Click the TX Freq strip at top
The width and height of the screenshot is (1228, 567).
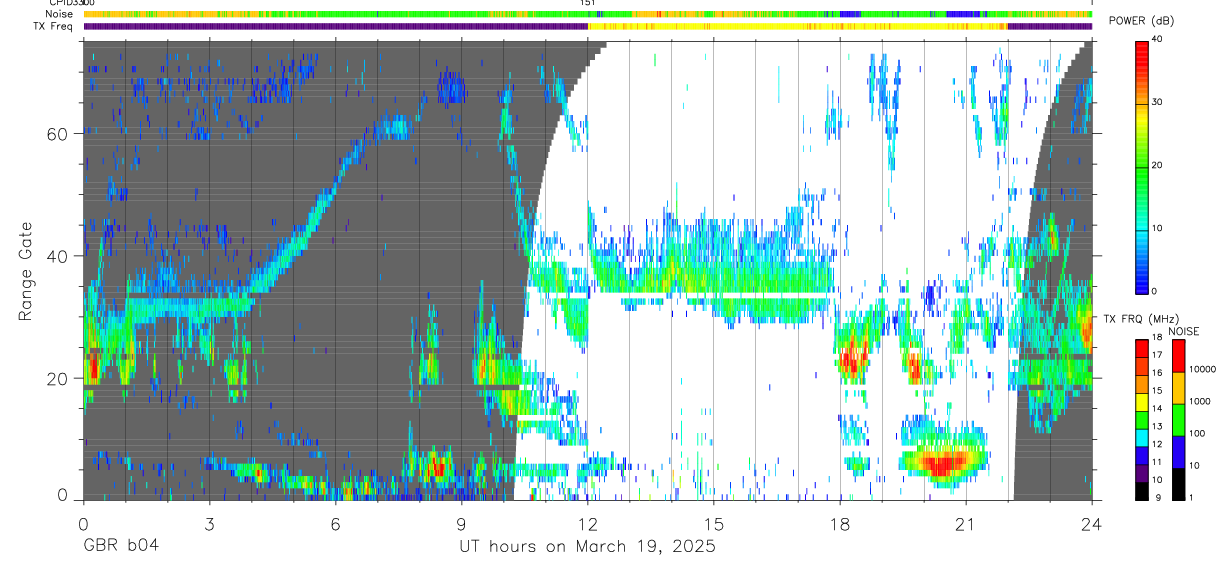[x=588, y=26]
